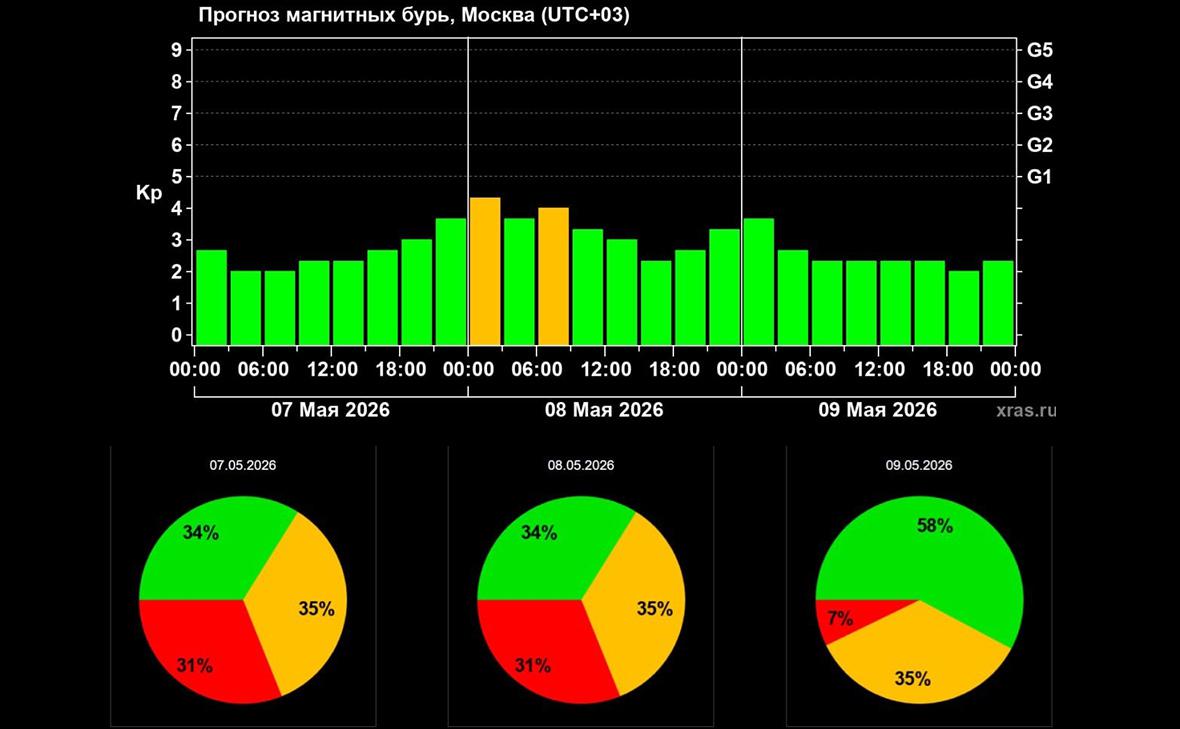
Task: Click the G5 storm level label
Action: point(1039,50)
